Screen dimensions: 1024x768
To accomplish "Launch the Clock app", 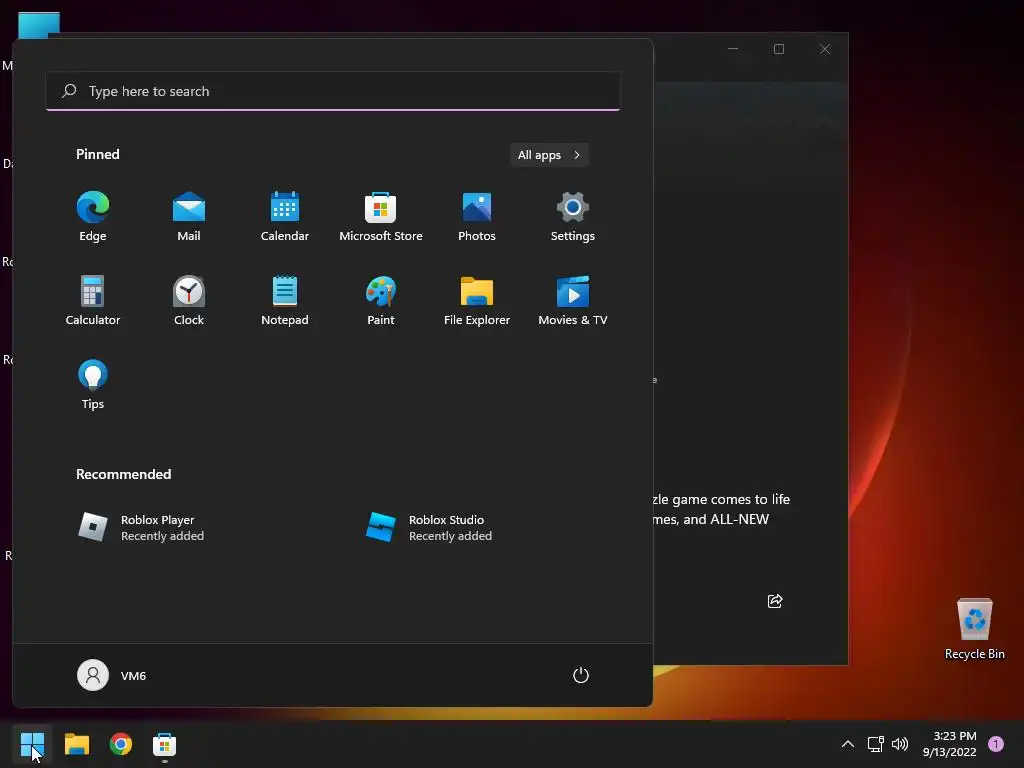I will 189,300.
